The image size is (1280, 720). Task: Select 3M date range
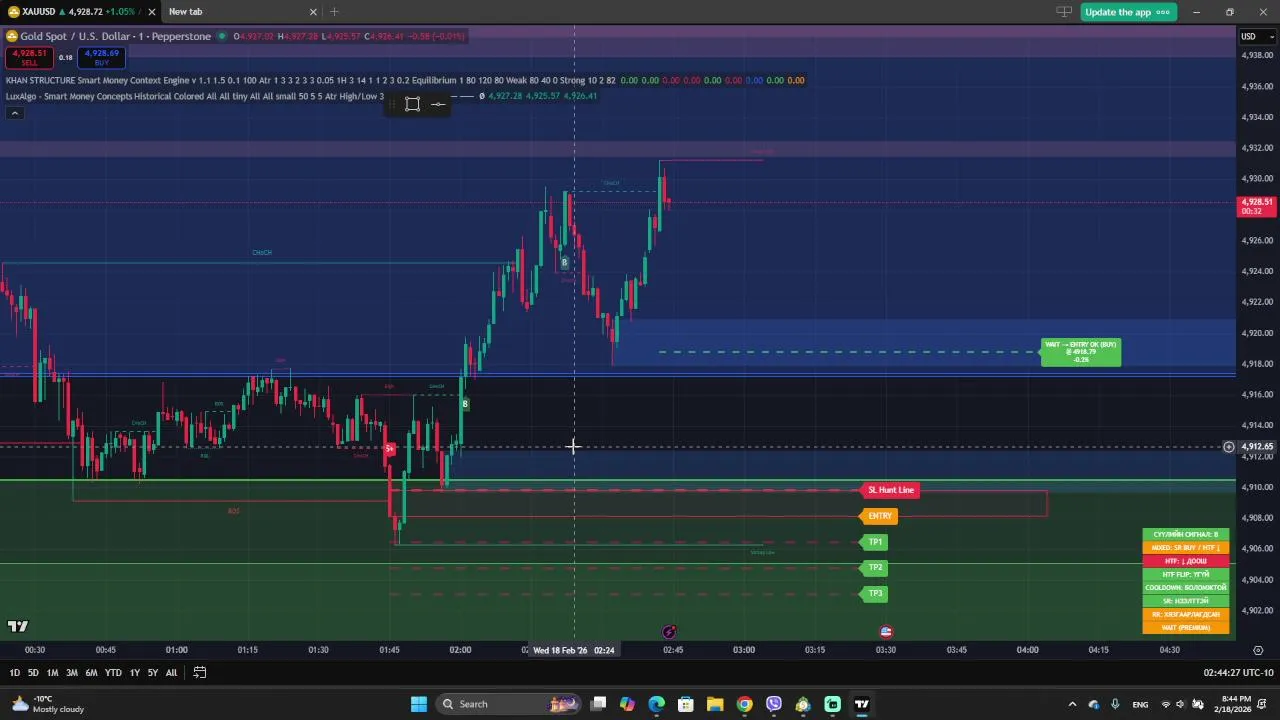pos(72,673)
